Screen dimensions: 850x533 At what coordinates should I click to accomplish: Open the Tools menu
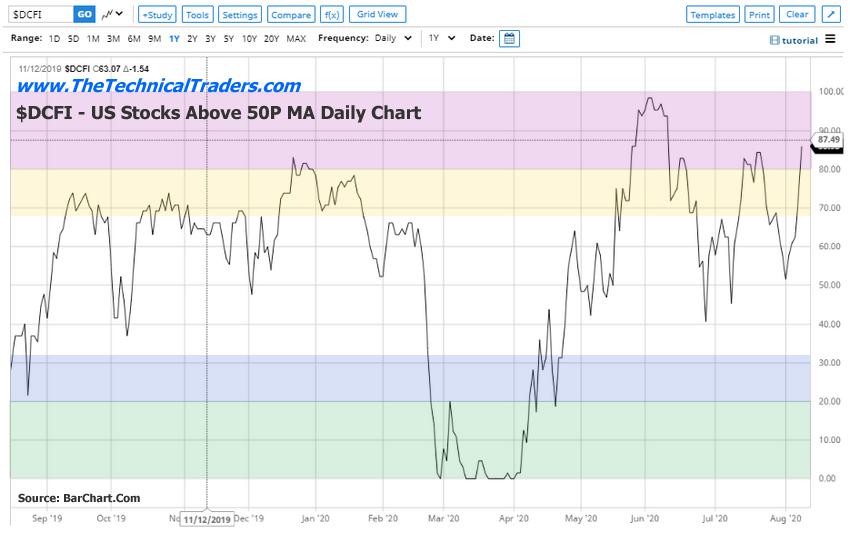(x=198, y=15)
